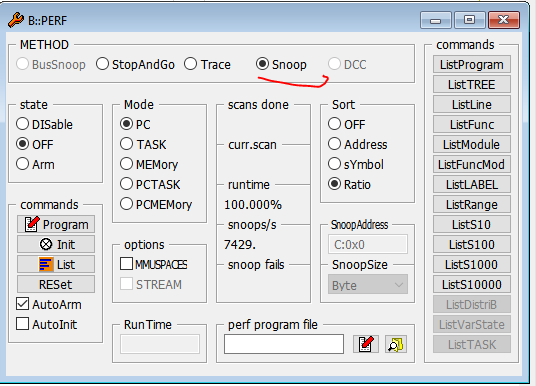Click the ListS10000 command
The height and width of the screenshot is (386, 536).
(472, 284)
